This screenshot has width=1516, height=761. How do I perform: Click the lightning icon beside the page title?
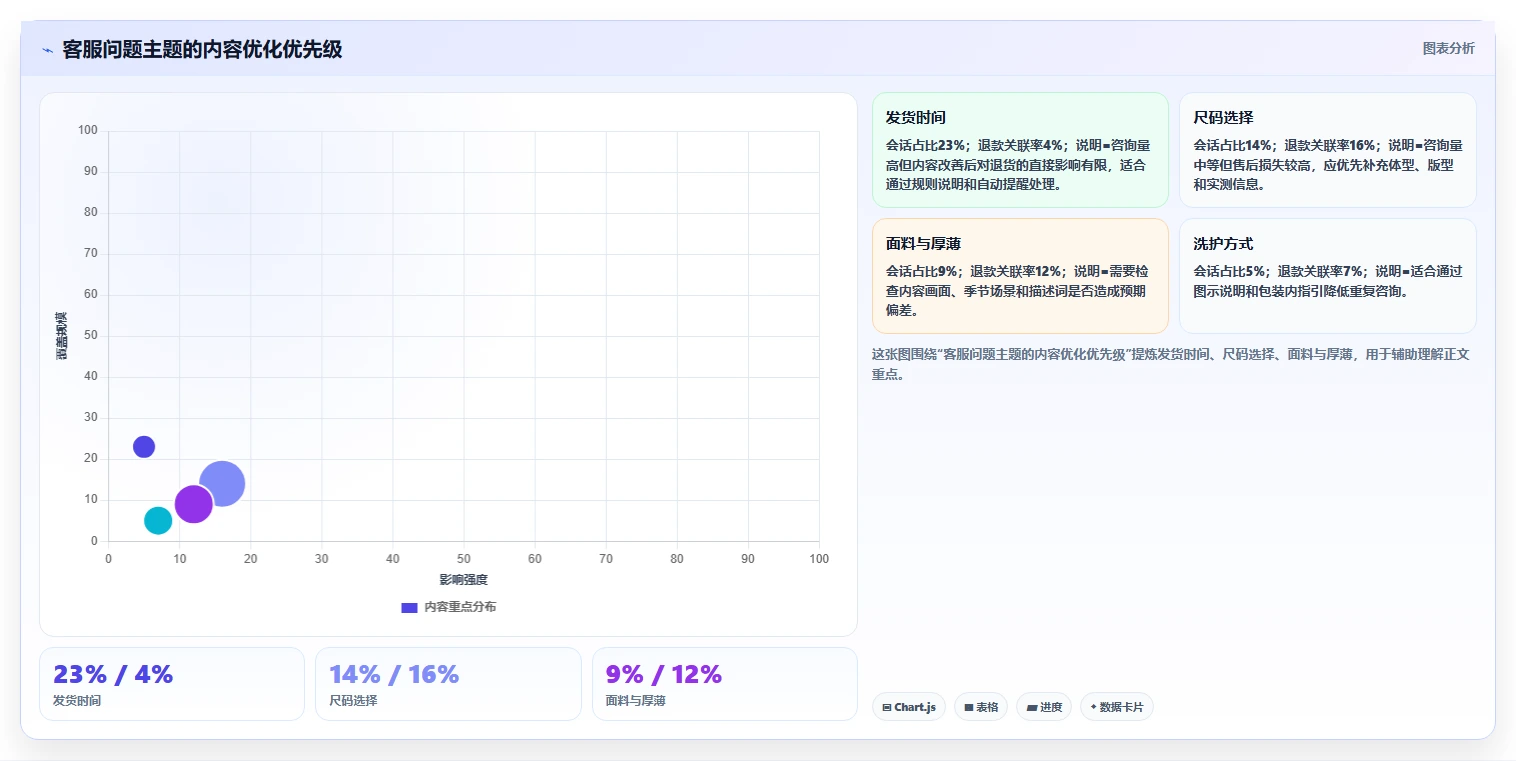coord(48,50)
